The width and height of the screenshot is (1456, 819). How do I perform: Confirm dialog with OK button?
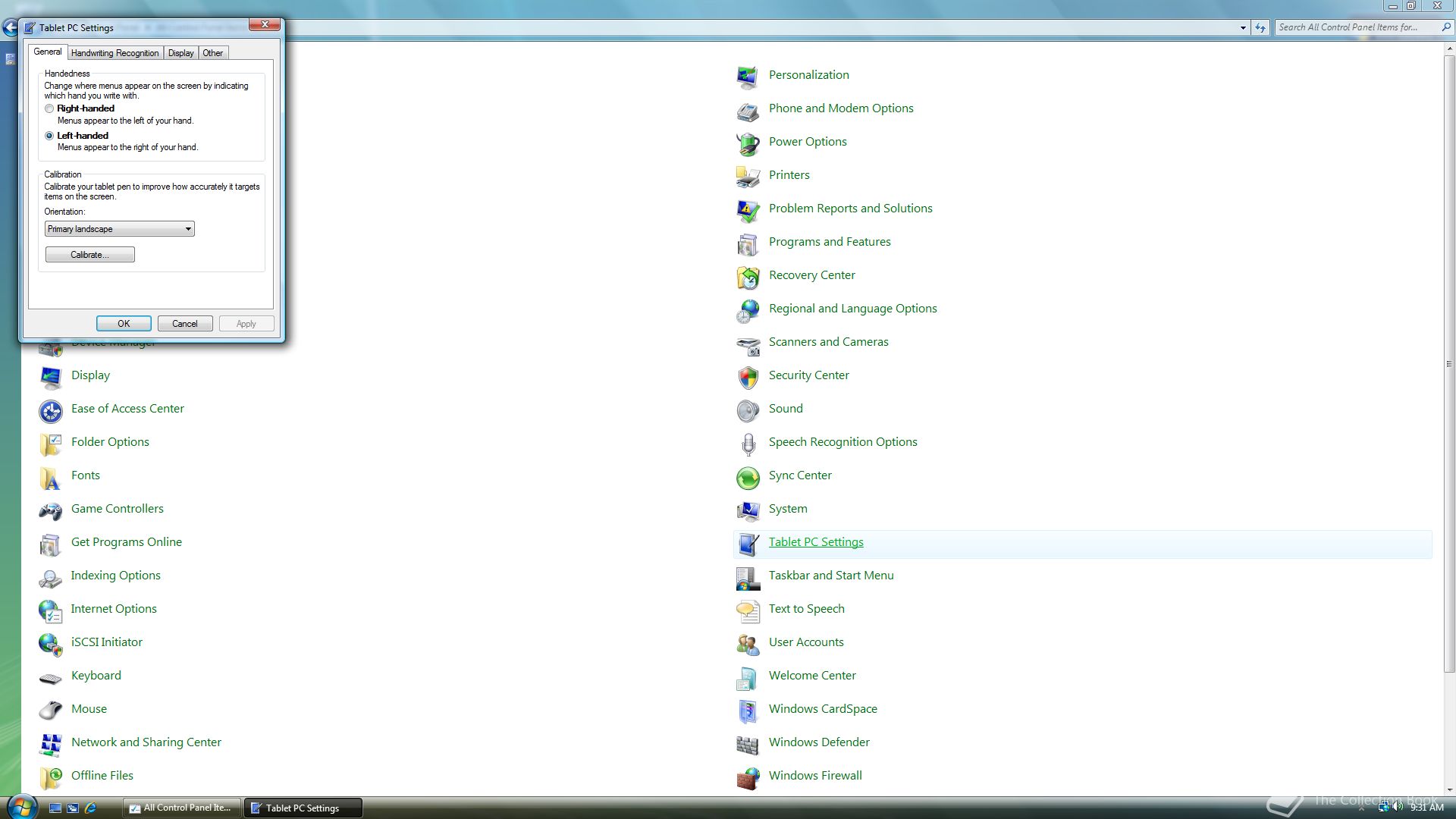click(x=124, y=324)
